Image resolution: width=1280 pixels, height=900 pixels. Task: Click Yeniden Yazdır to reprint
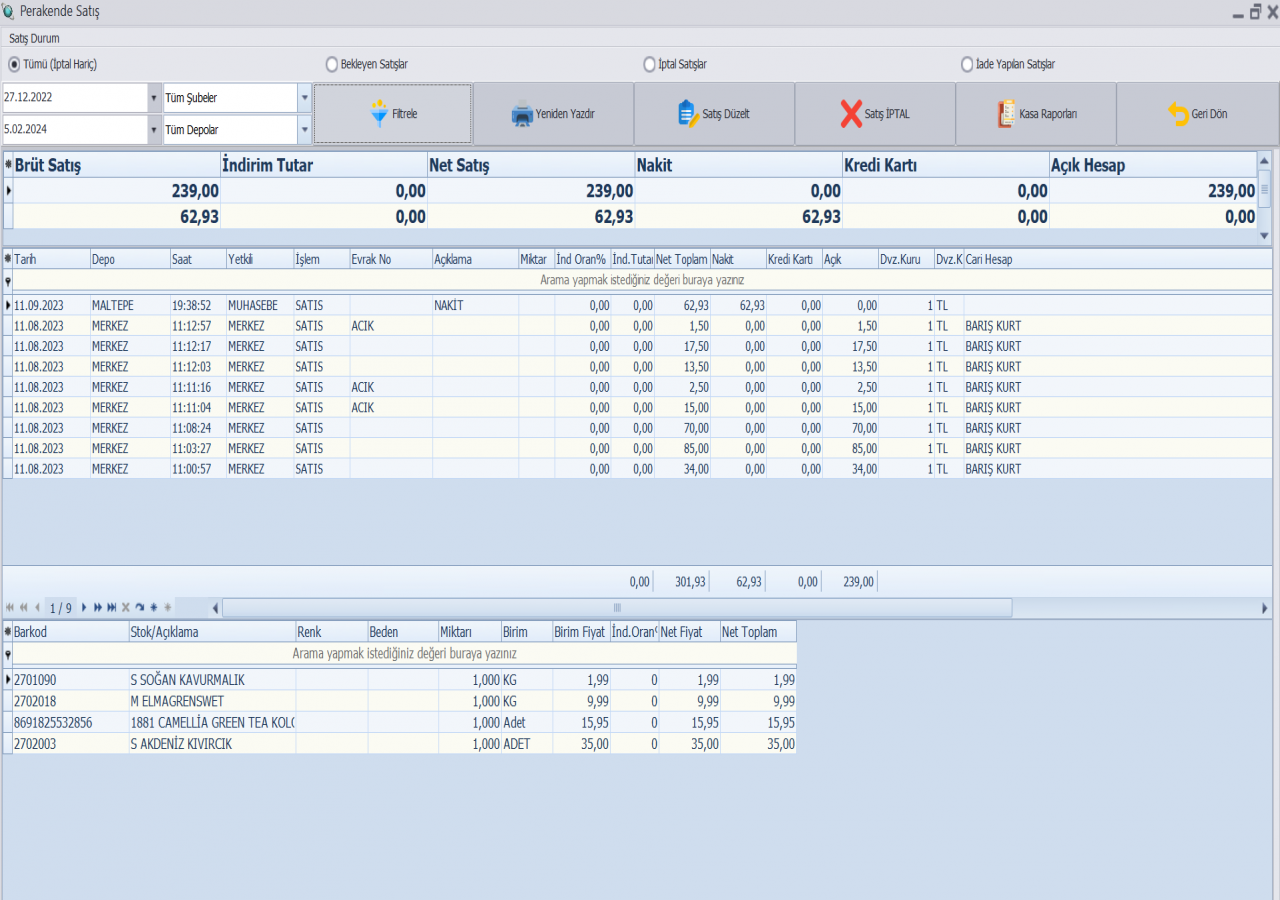click(x=554, y=114)
